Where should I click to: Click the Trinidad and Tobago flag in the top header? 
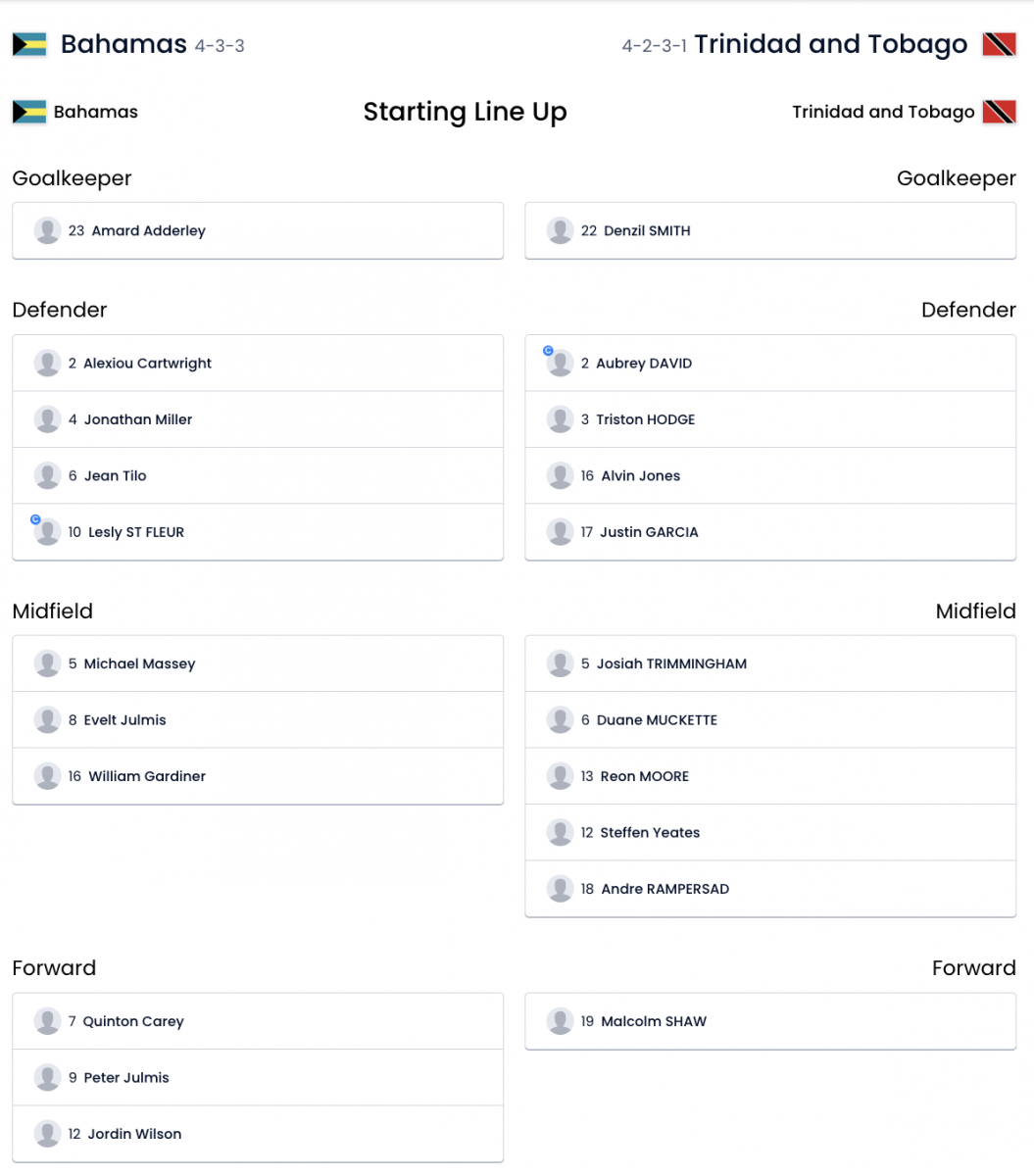click(x=999, y=45)
